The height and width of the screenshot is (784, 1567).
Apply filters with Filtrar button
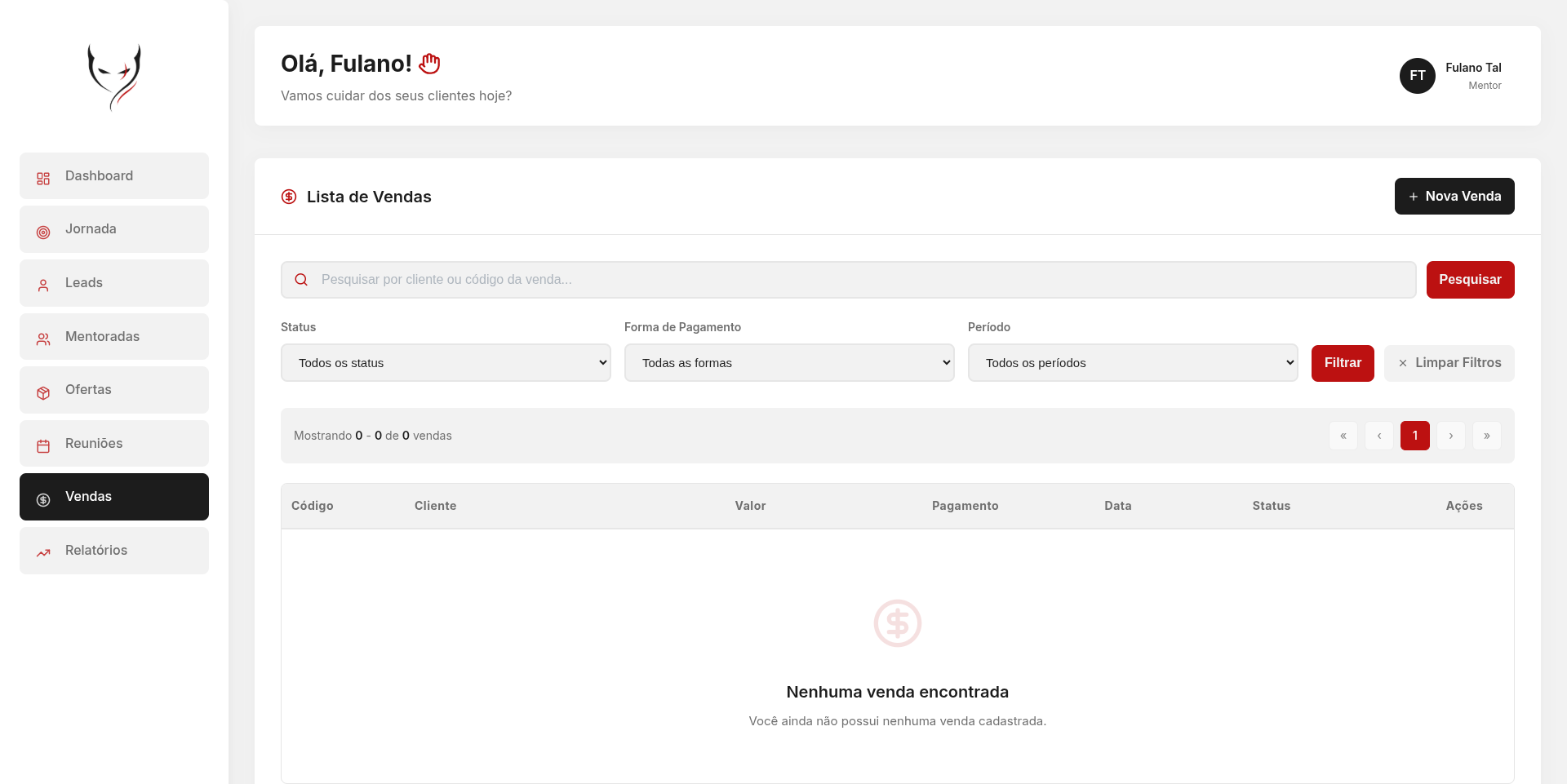coord(1343,363)
